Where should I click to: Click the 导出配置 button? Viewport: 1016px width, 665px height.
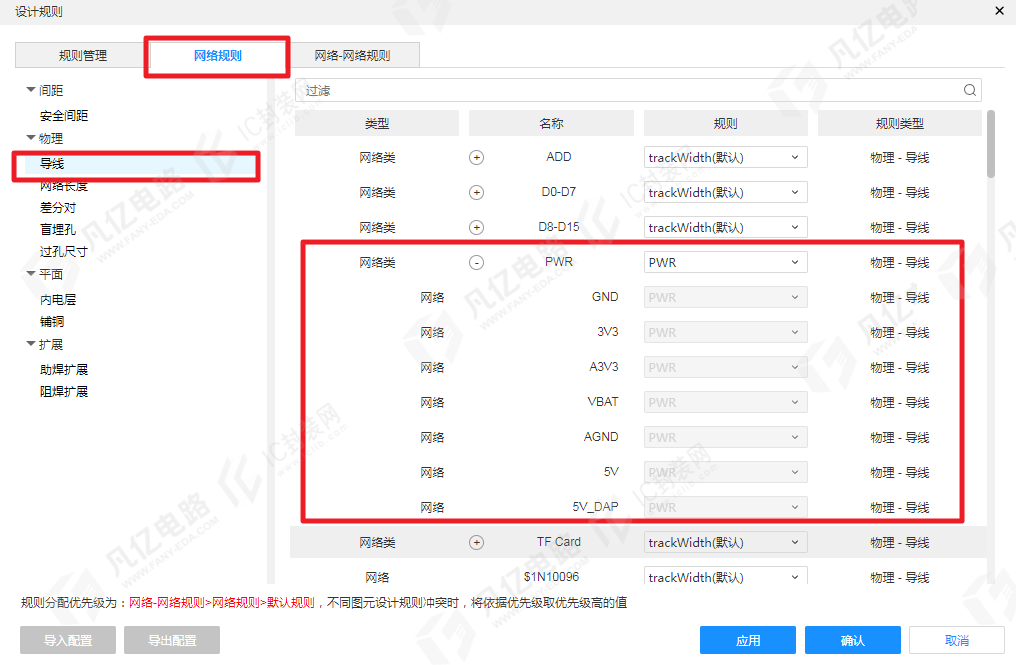pyautogui.click(x=172, y=640)
